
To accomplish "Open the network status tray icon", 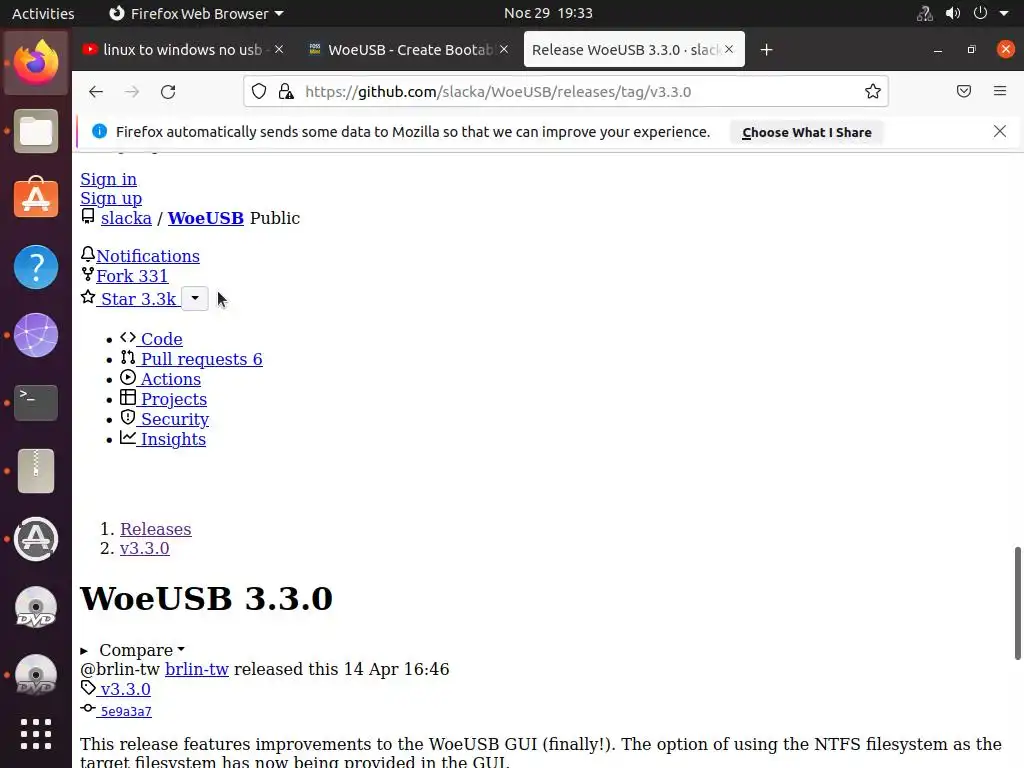I will click(x=925, y=13).
